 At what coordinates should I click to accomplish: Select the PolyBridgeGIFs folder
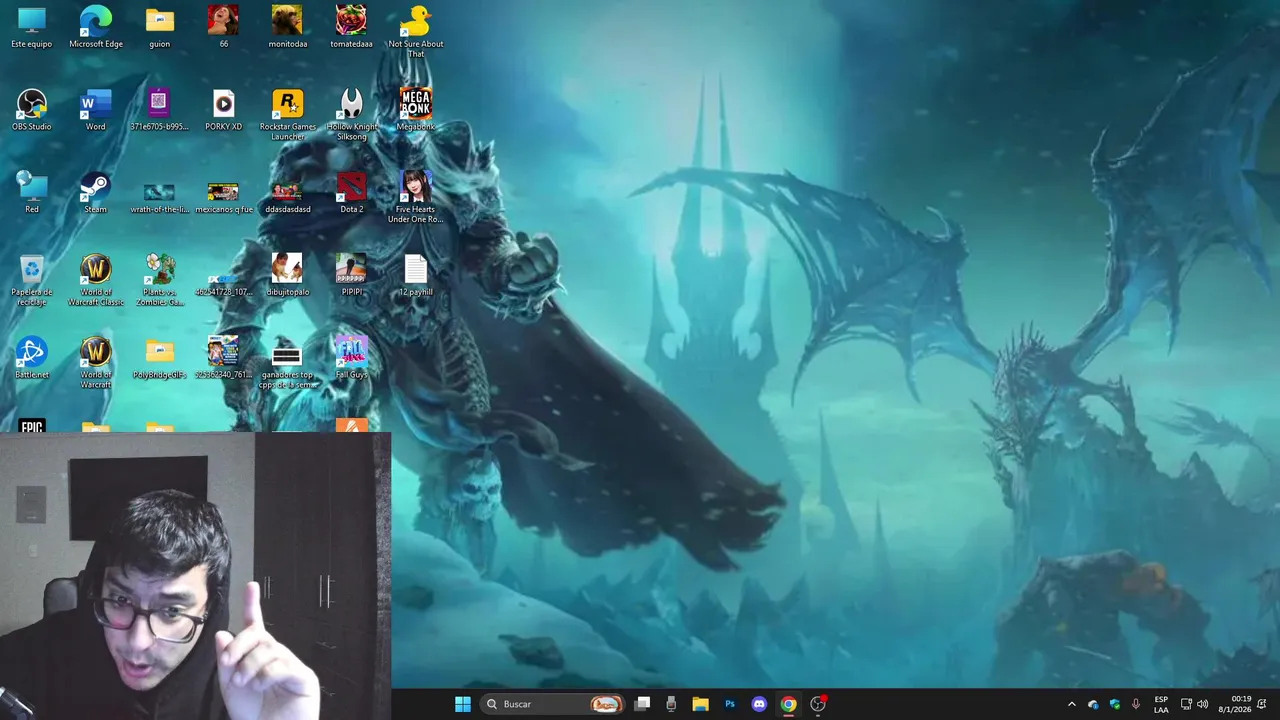point(160,358)
